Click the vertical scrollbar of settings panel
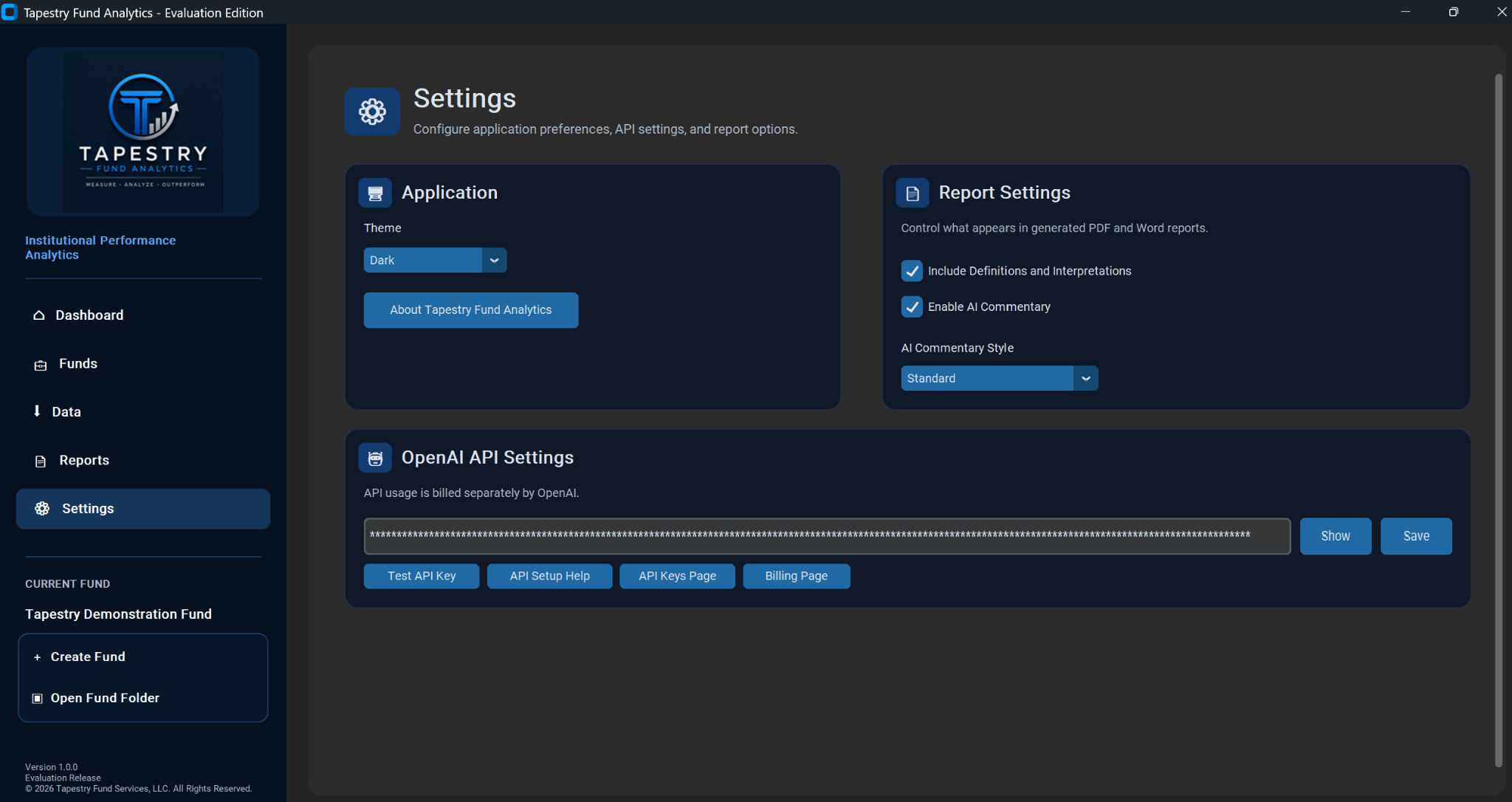The width and height of the screenshot is (1512, 802). click(1499, 421)
